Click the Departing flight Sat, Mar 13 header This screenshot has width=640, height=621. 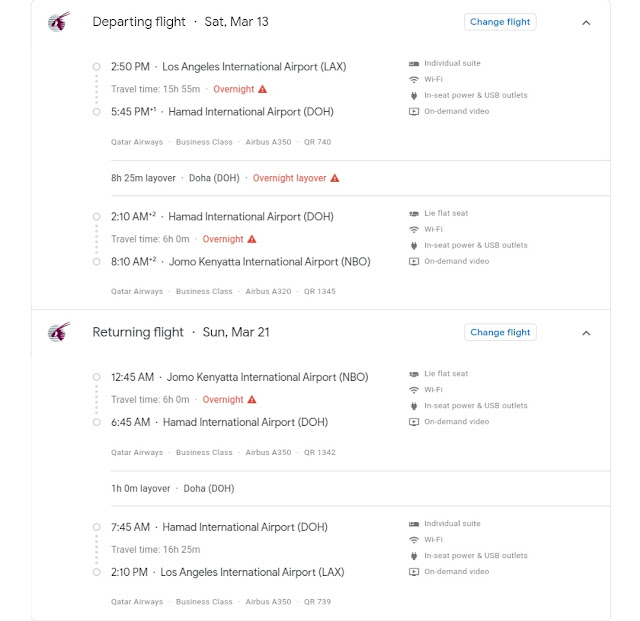180,22
